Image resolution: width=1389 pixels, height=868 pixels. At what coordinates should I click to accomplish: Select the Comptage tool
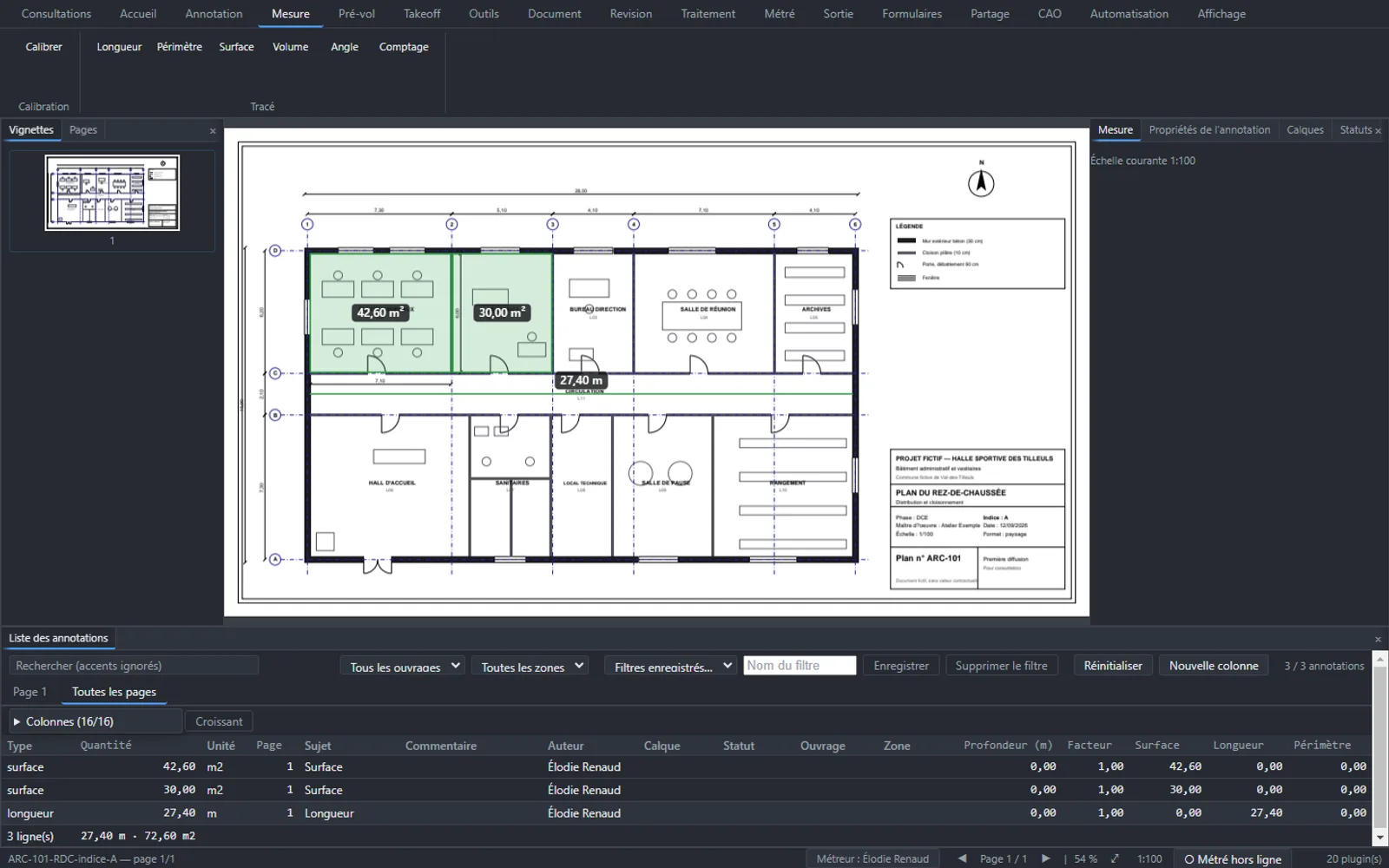click(x=404, y=47)
